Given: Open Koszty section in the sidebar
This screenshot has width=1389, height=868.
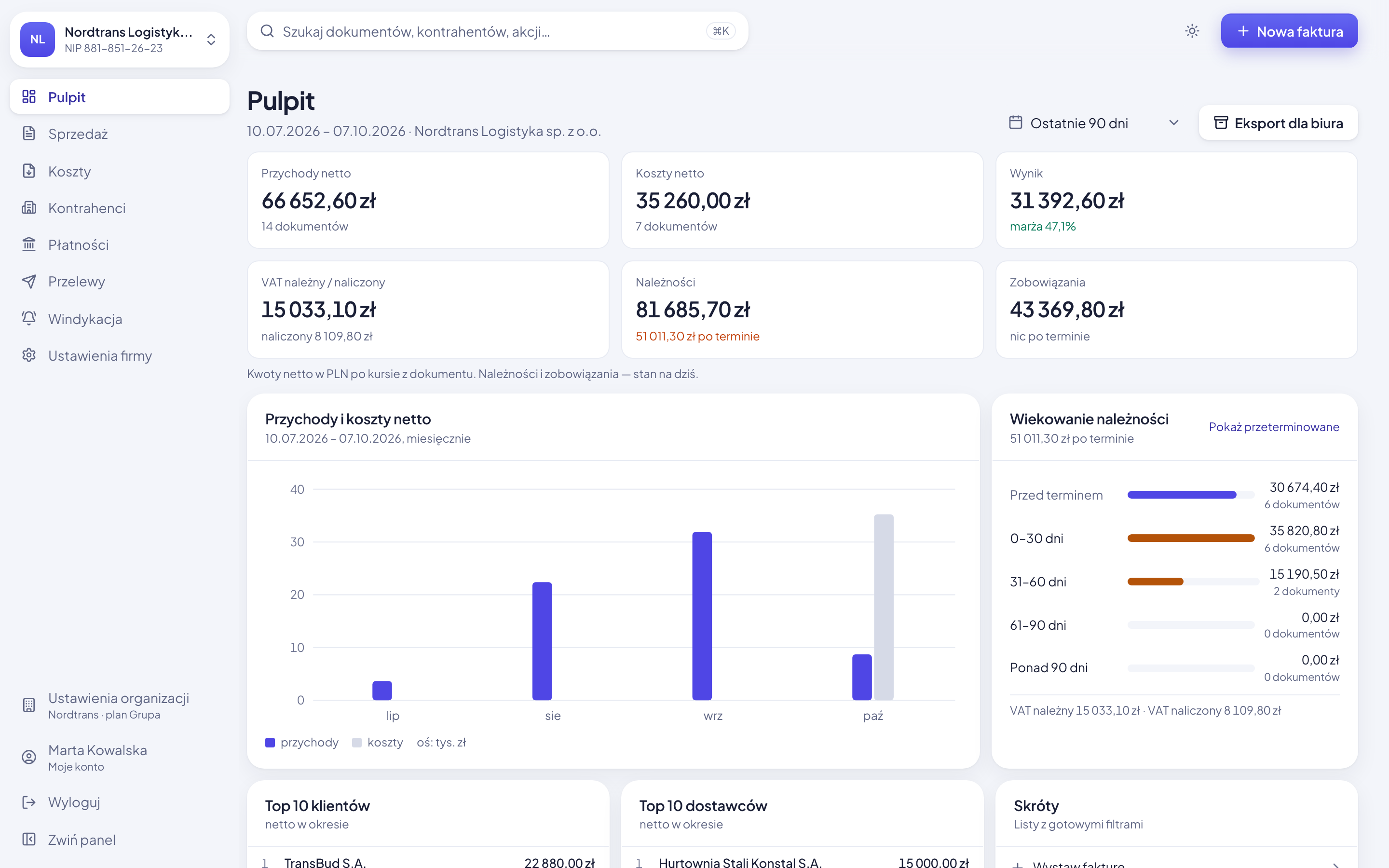Looking at the screenshot, I should point(120,171).
